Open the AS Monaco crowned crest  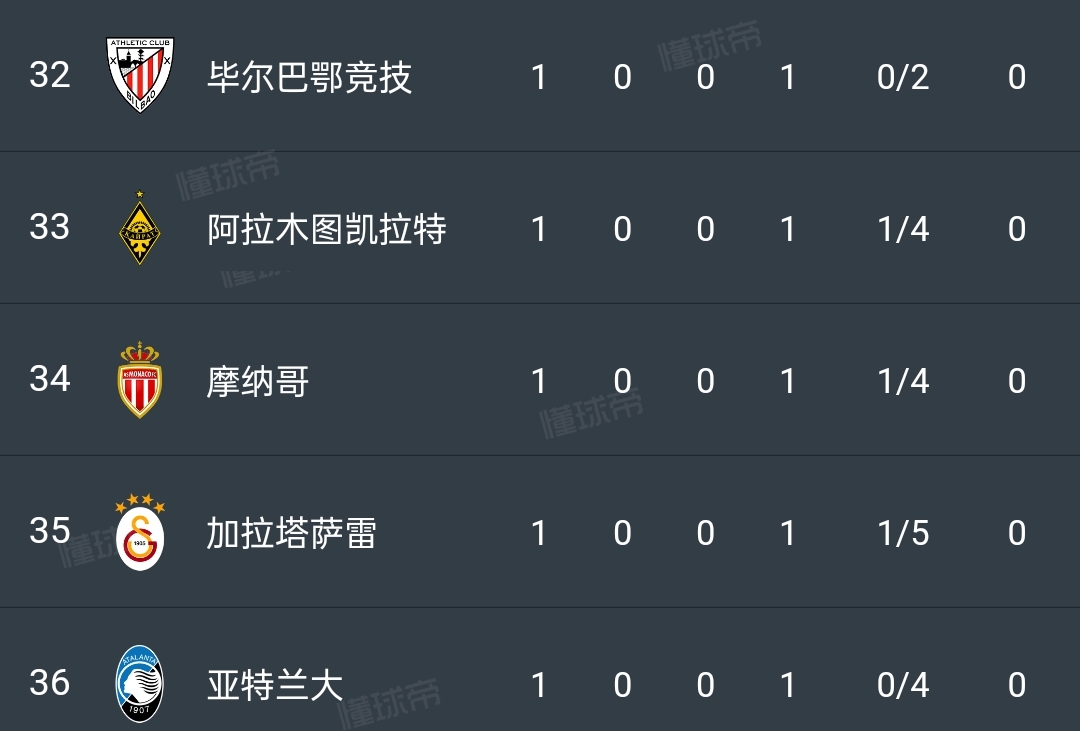pyautogui.click(x=140, y=380)
